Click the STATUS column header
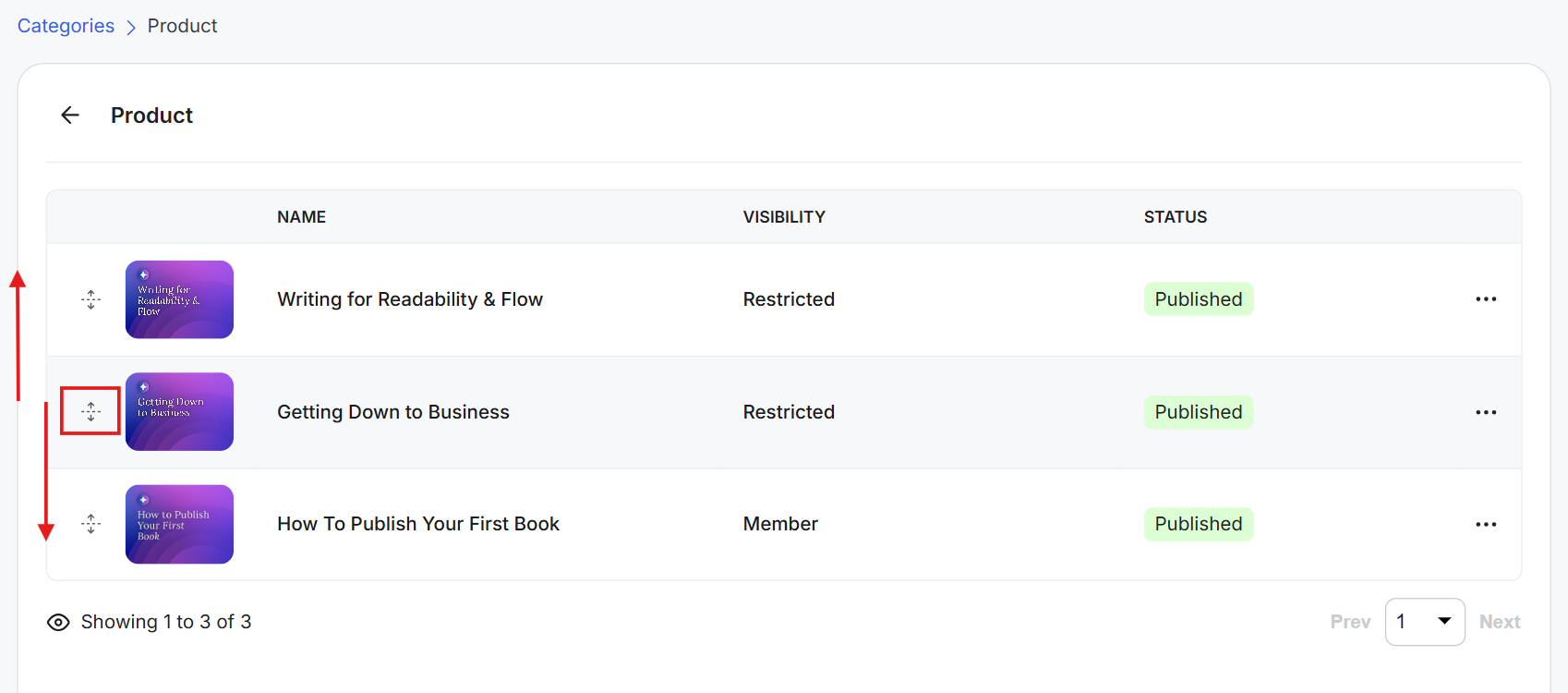 click(1176, 217)
